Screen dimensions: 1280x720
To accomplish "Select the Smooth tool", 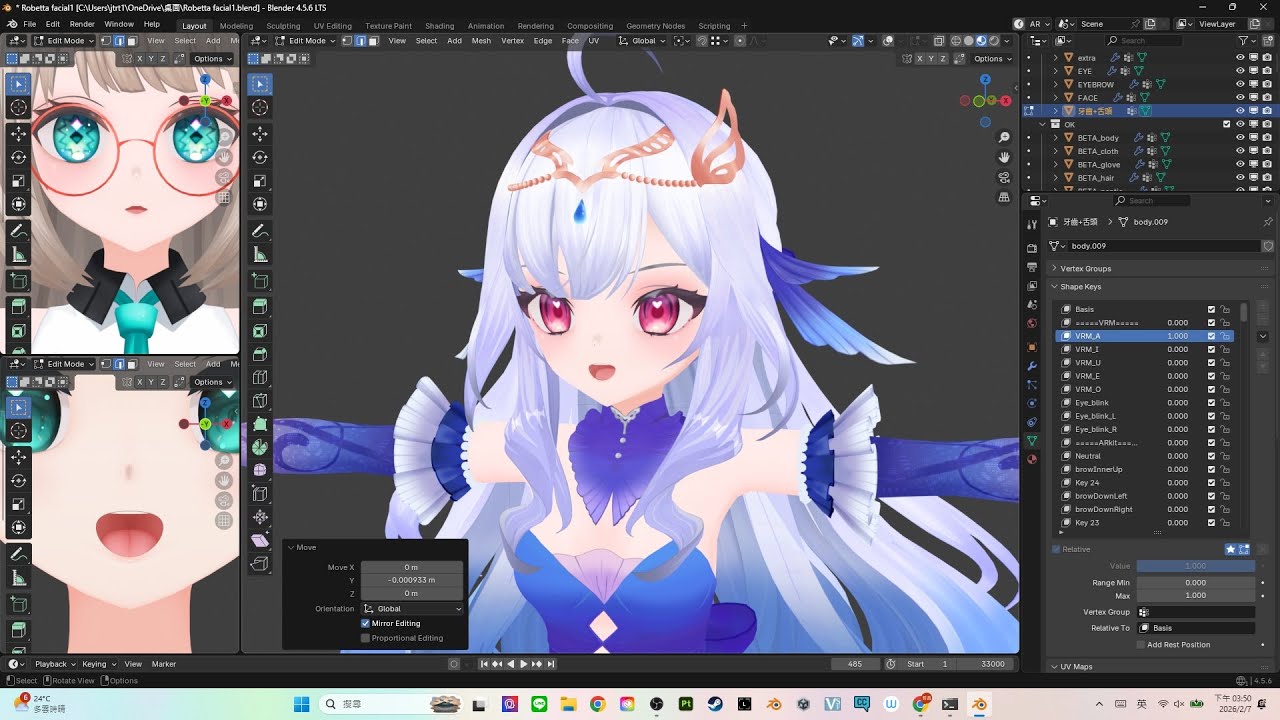I will click(260, 470).
